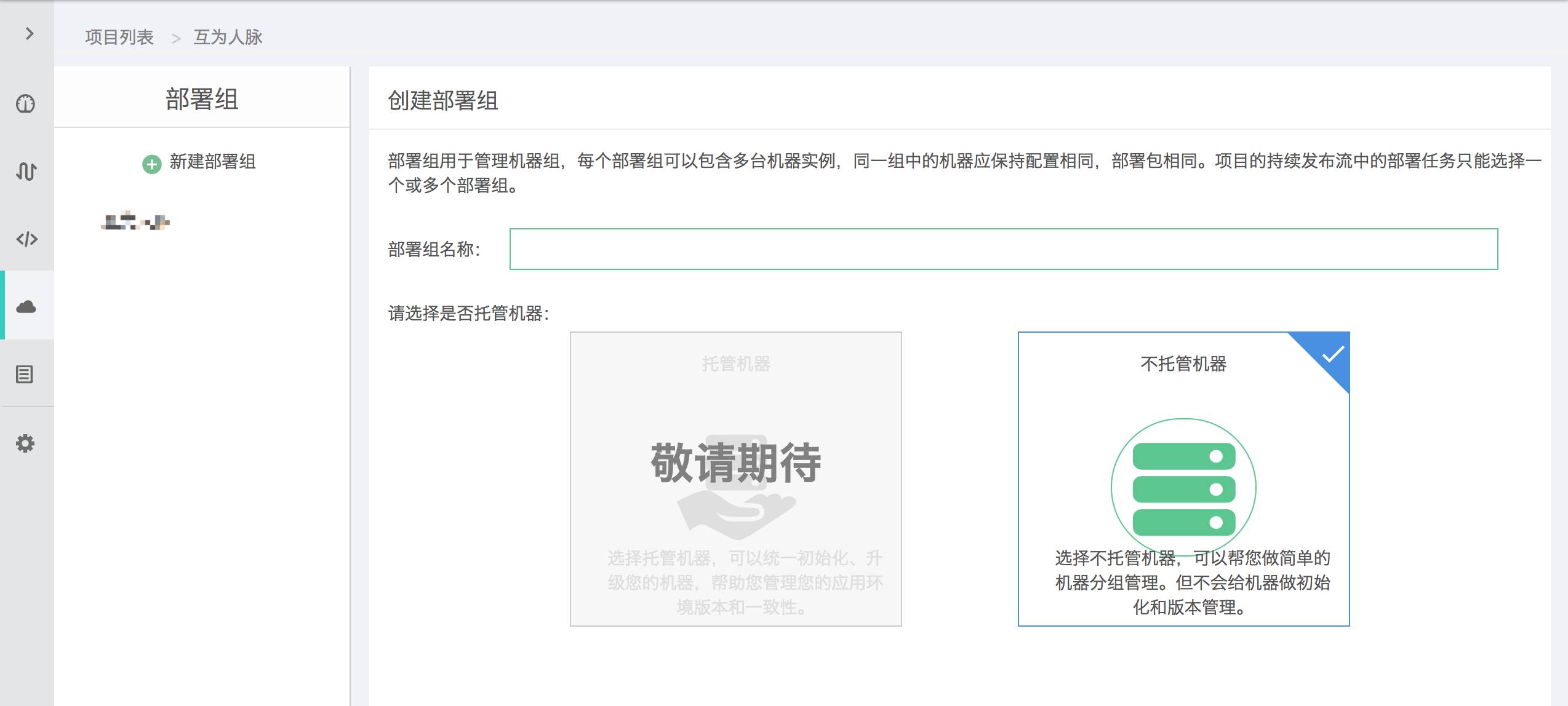Click the green plus icon for new group
Image resolution: width=1568 pixels, height=706 pixels.
pyautogui.click(x=151, y=164)
